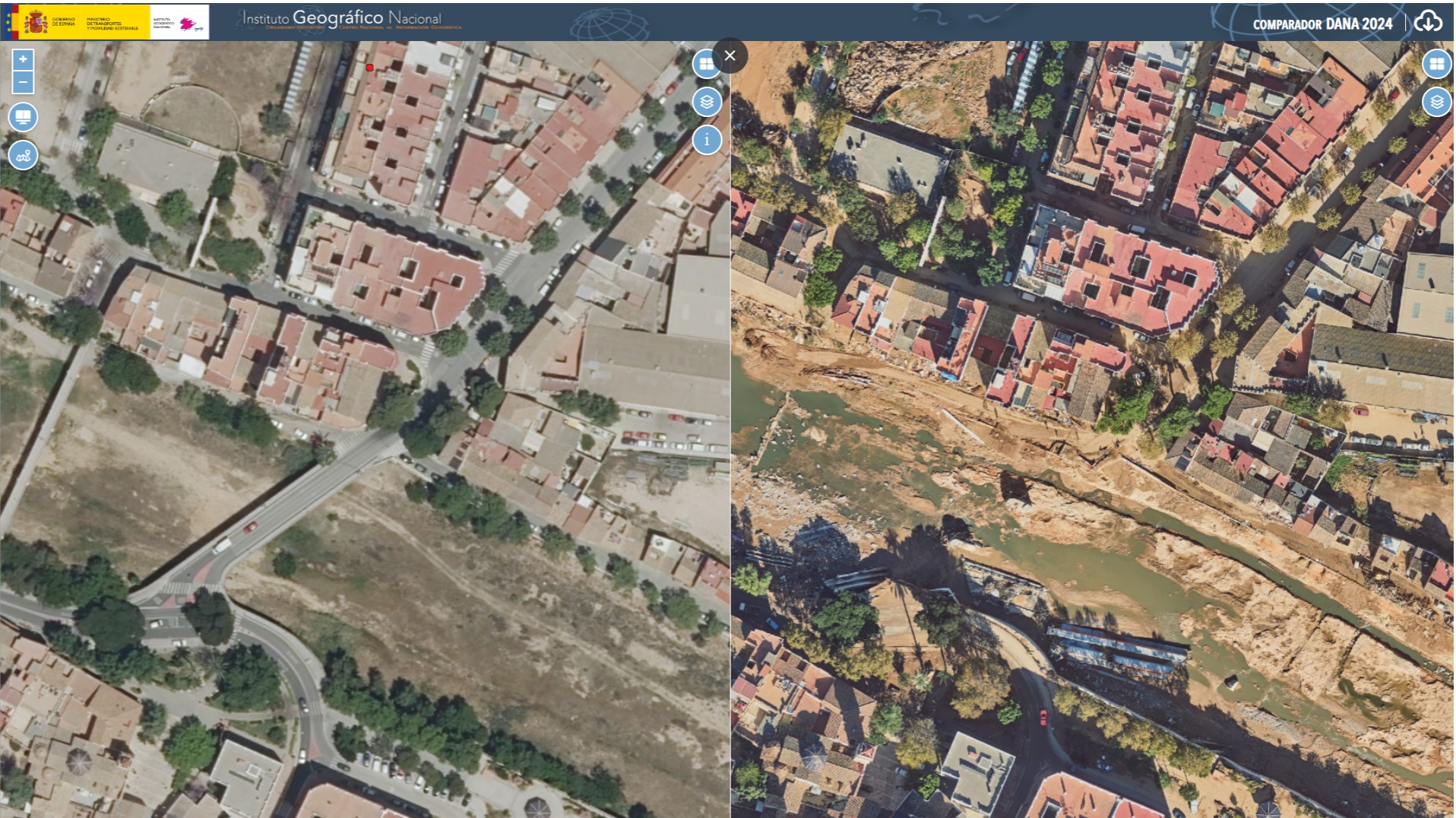Image resolution: width=1456 pixels, height=818 pixels.
Task: Click the cloud download icon
Action: coord(1428,22)
